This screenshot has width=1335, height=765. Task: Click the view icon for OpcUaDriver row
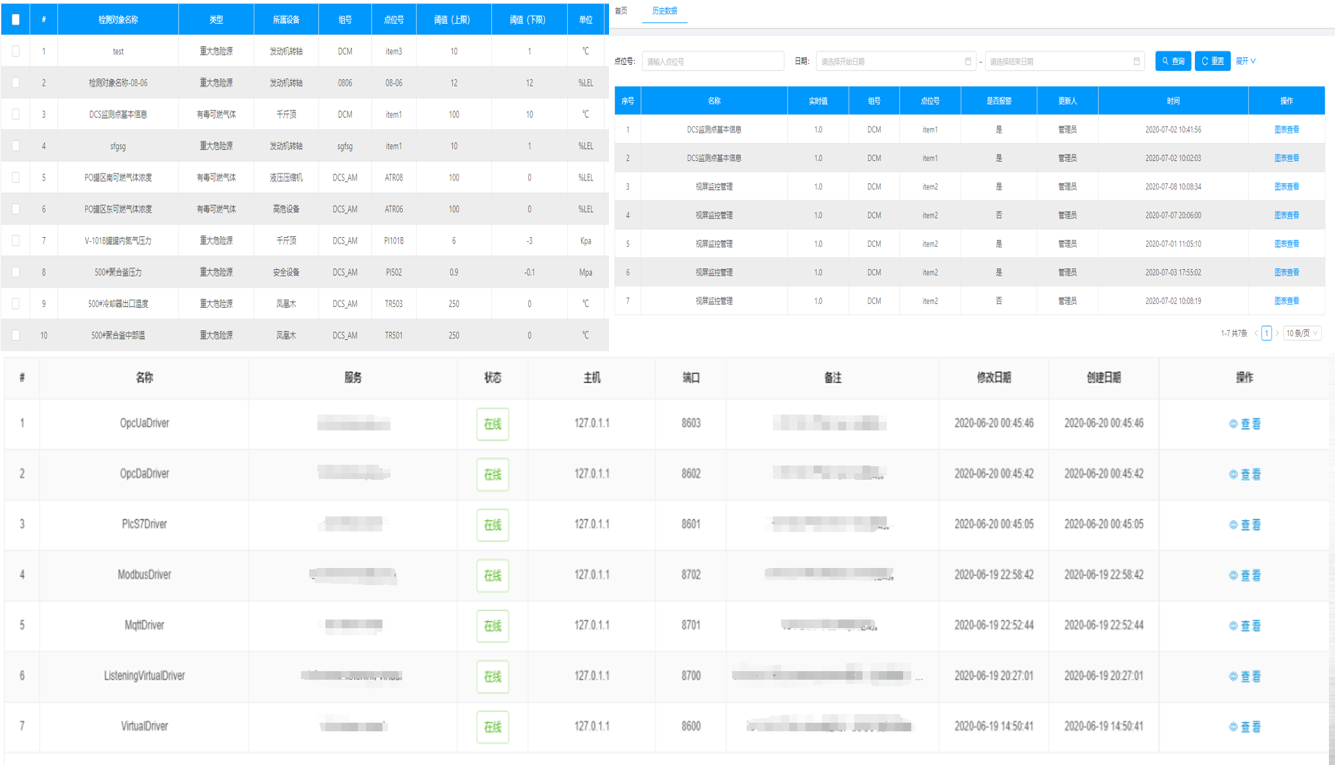point(1233,424)
